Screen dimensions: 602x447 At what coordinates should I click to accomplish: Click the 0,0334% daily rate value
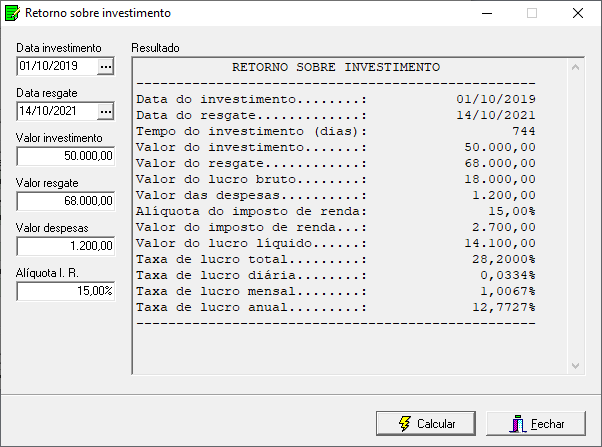pos(508,275)
